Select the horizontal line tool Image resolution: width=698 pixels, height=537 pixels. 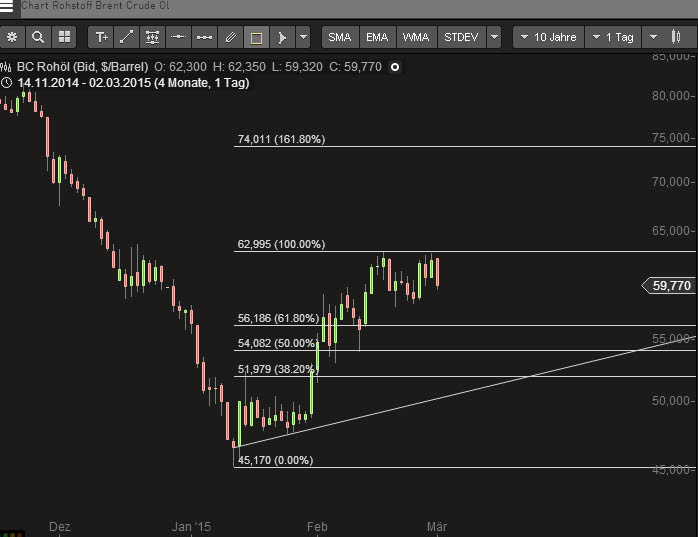point(178,37)
